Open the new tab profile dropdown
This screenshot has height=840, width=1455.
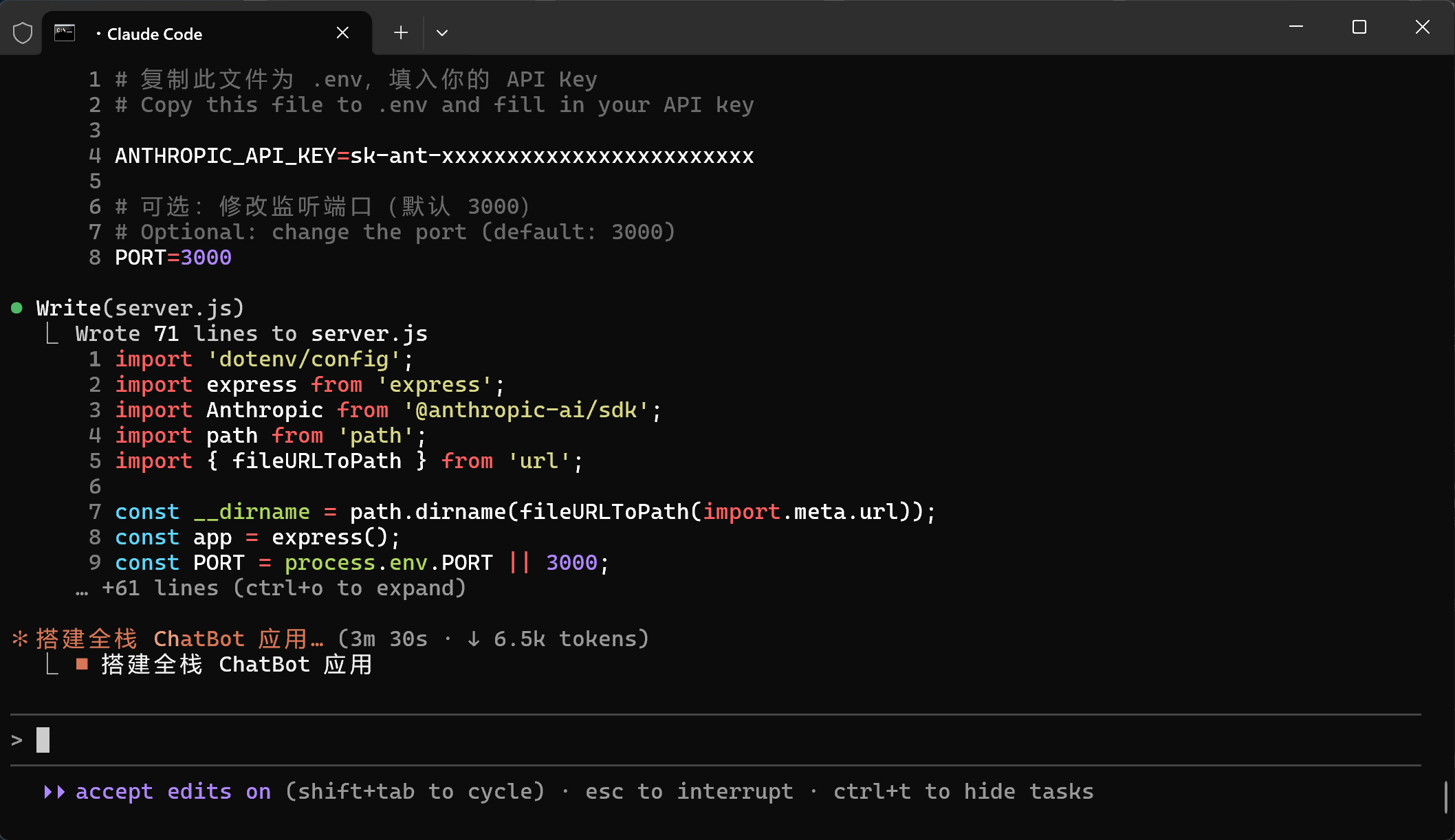pyautogui.click(x=442, y=33)
